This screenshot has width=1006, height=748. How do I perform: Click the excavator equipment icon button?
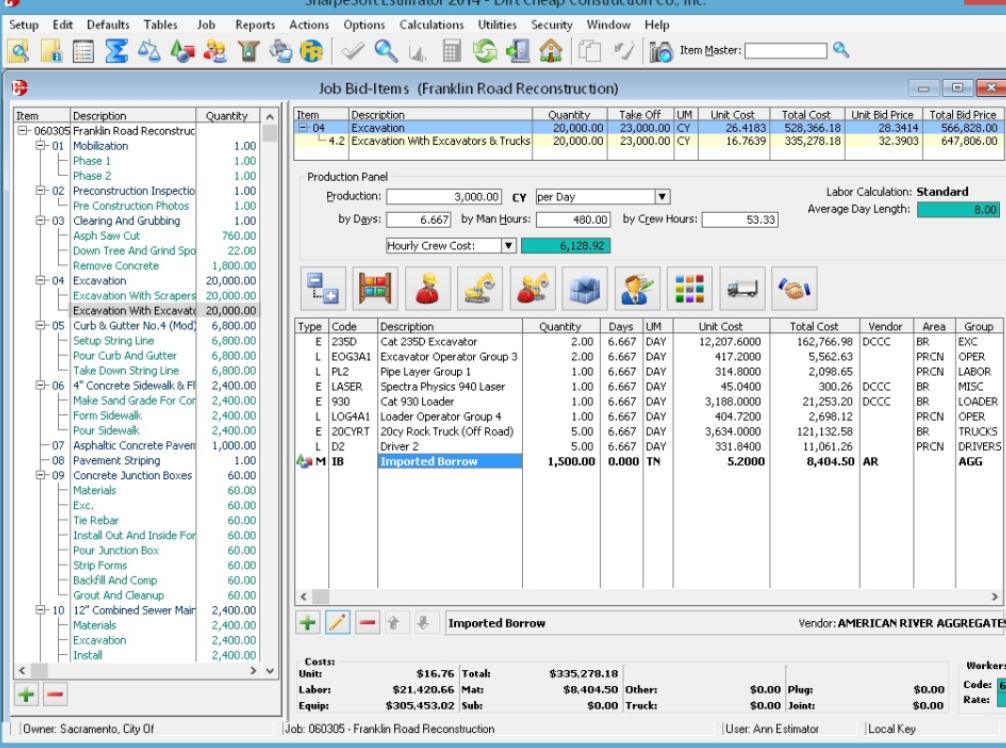(480, 289)
